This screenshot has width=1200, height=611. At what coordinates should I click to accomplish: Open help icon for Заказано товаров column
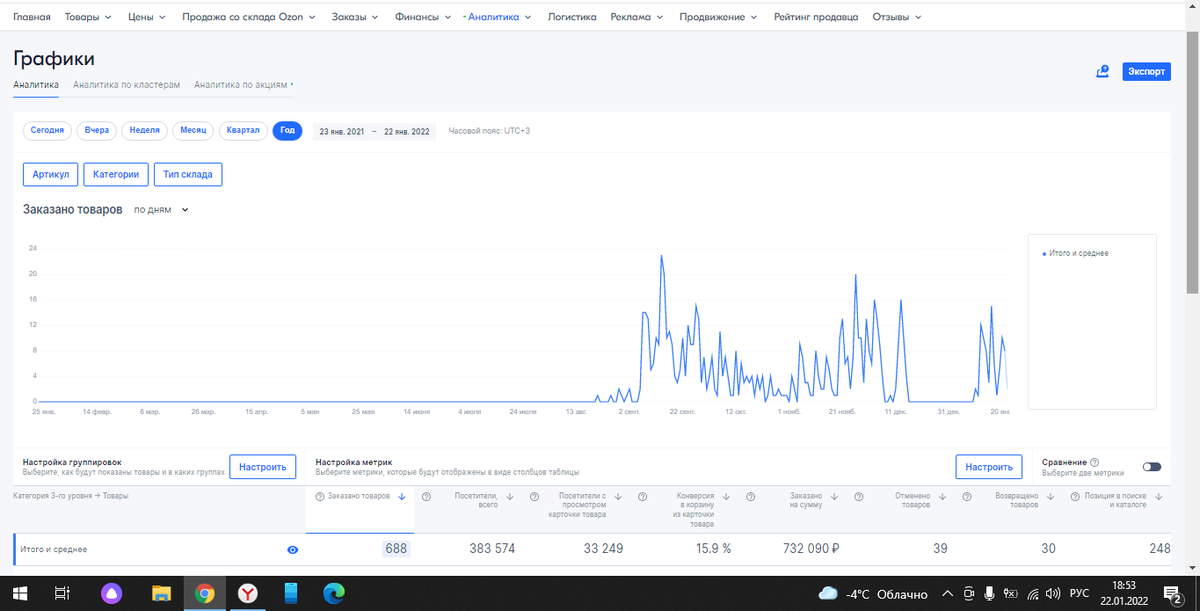319,496
